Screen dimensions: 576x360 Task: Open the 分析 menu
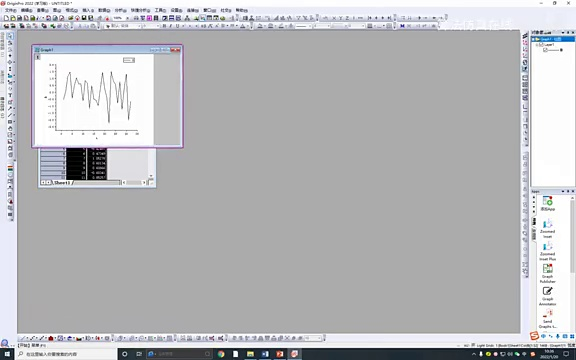pos(120,10)
